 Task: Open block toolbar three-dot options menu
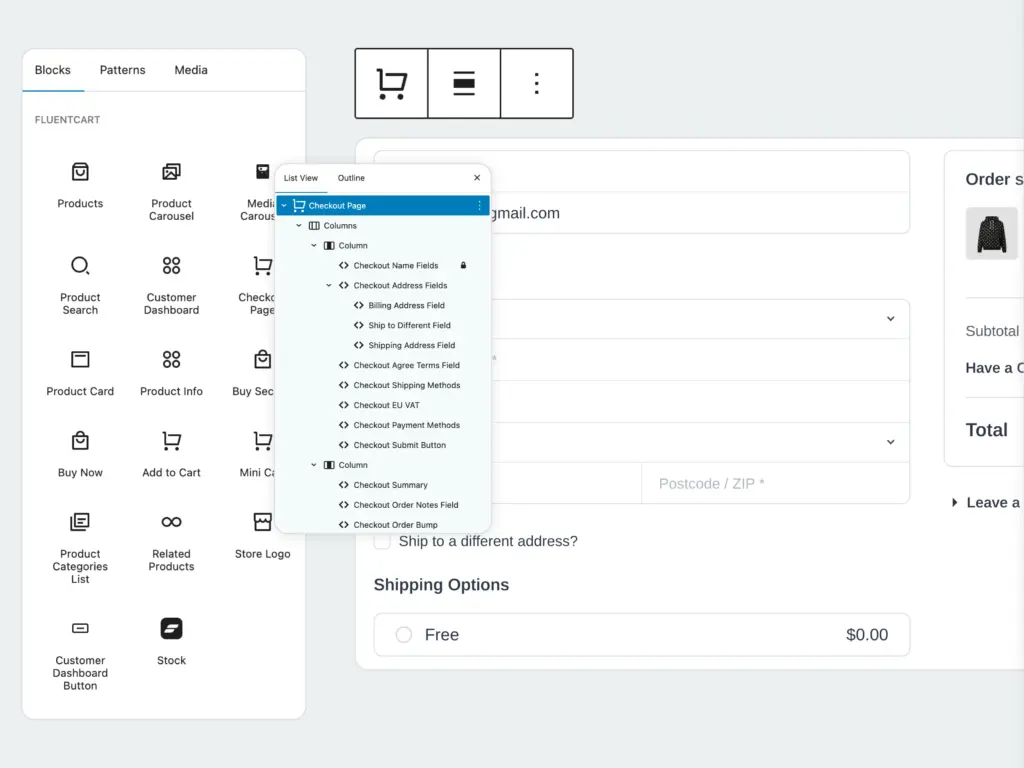click(x=537, y=84)
